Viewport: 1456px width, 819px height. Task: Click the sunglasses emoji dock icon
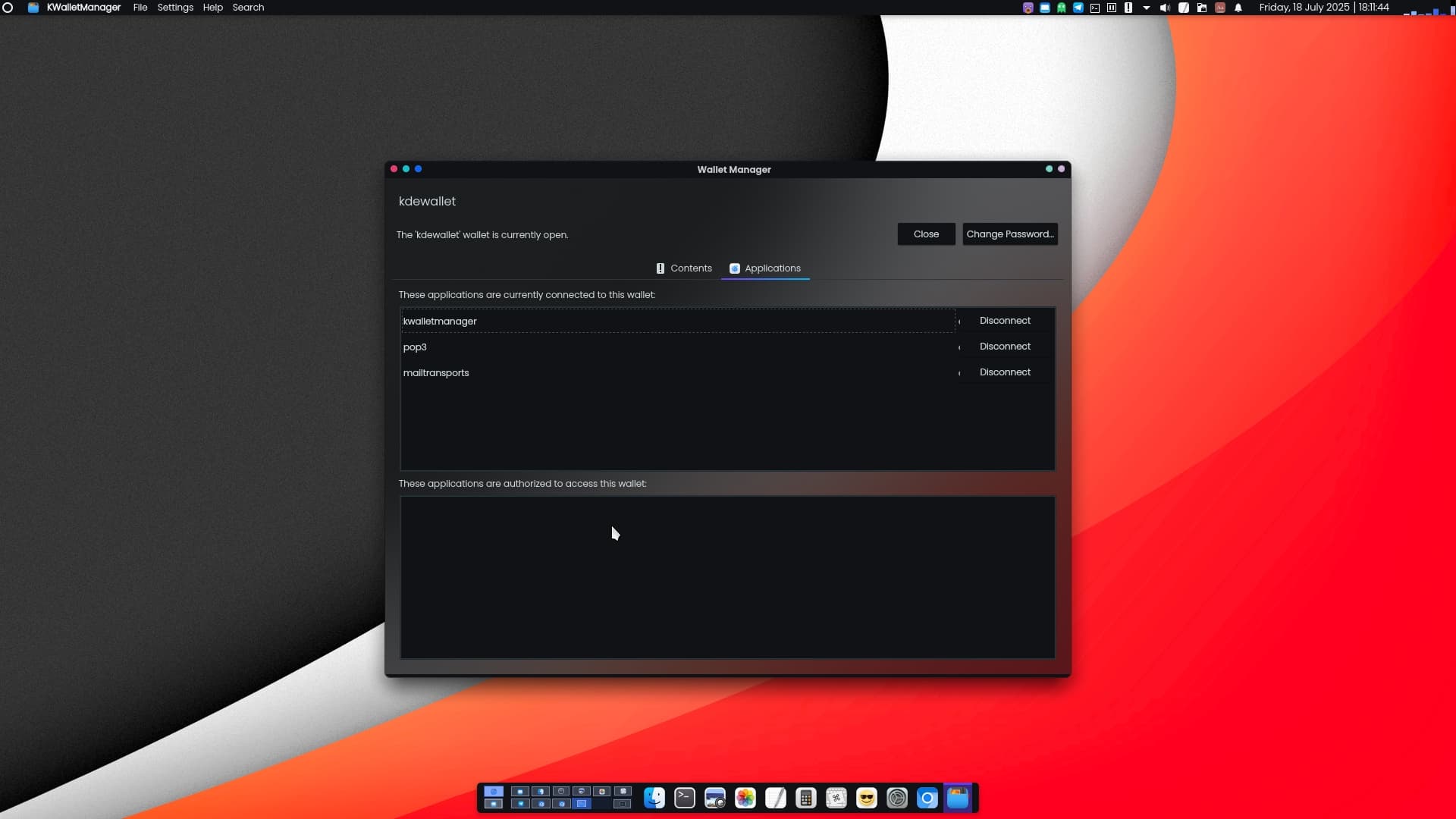867,798
